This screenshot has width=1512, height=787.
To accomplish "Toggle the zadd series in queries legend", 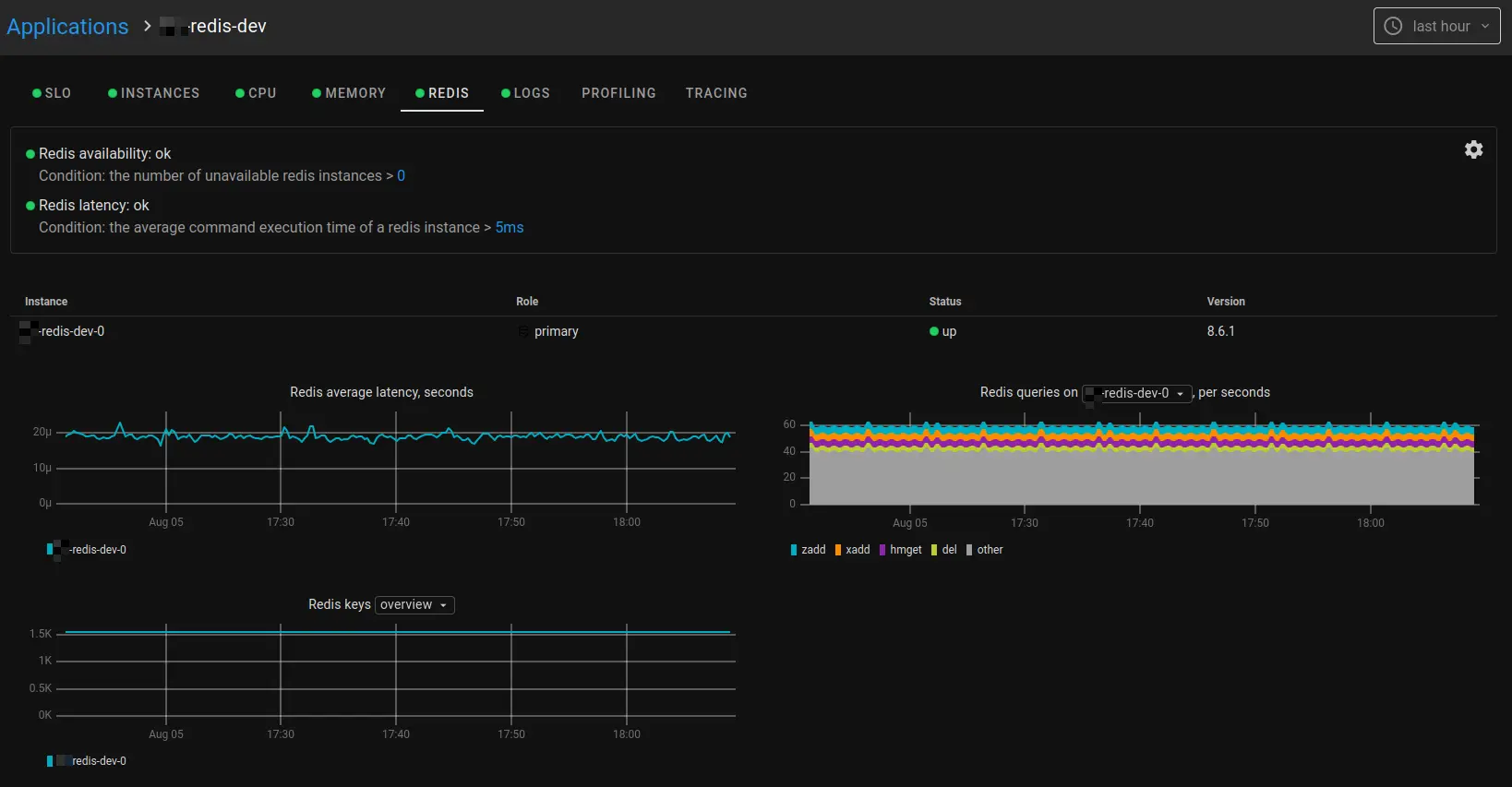I will coord(808,550).
